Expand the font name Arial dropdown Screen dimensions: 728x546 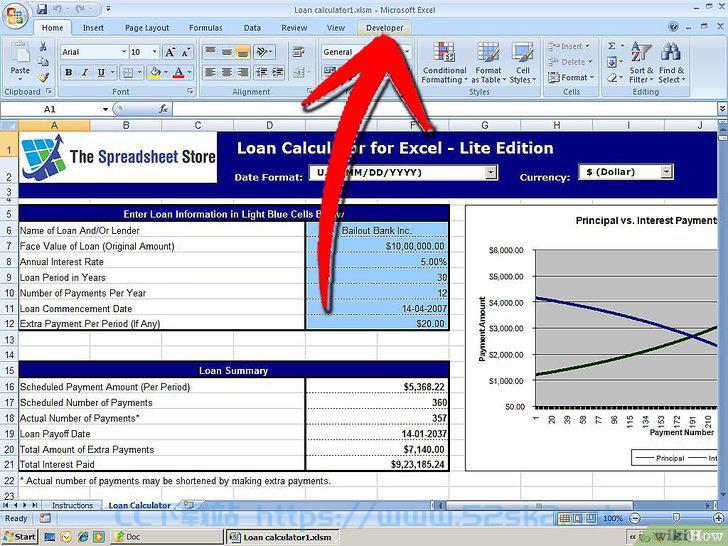pos(124,52)
